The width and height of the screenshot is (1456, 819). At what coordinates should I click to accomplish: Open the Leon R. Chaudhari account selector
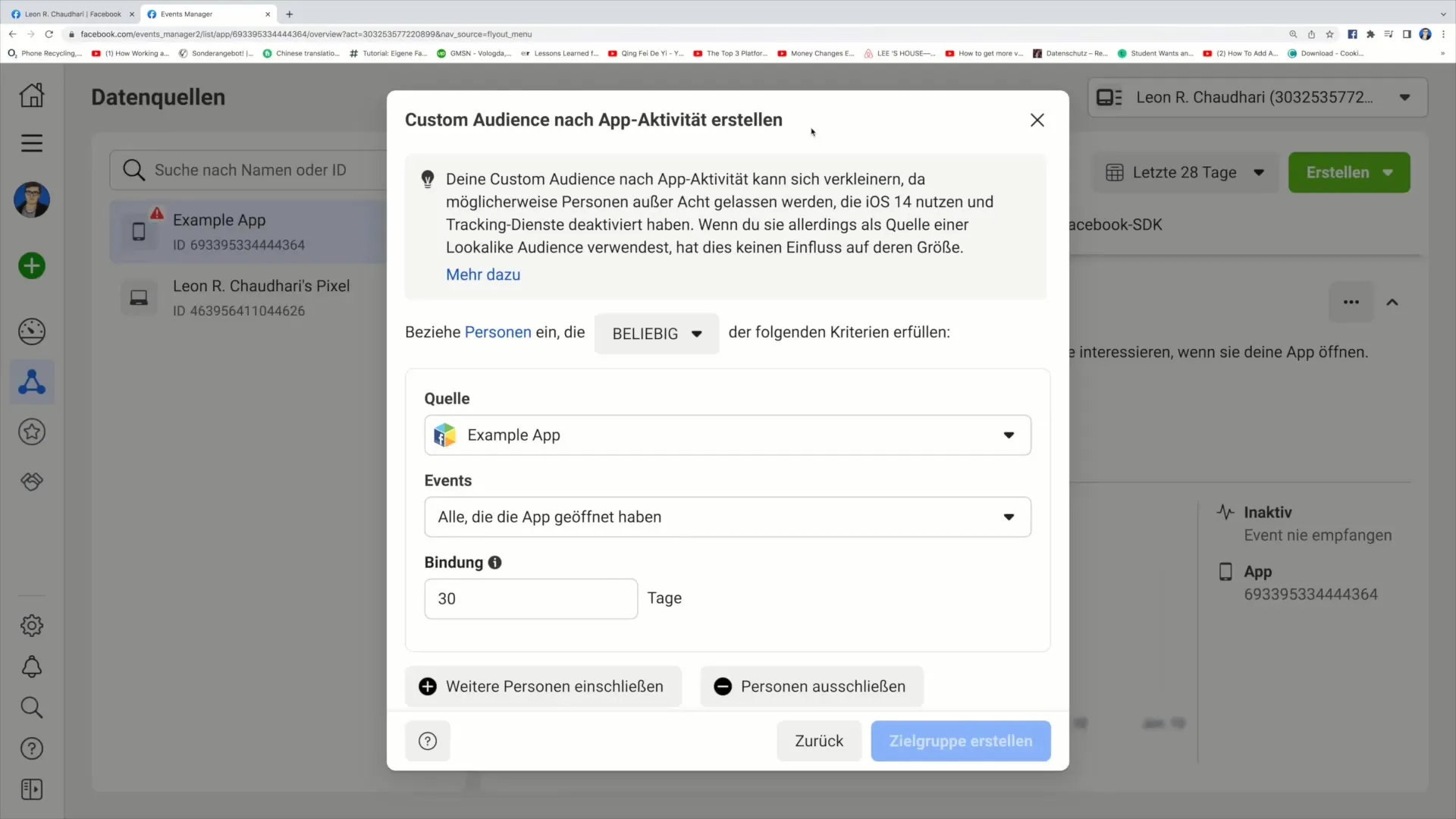1257,97
